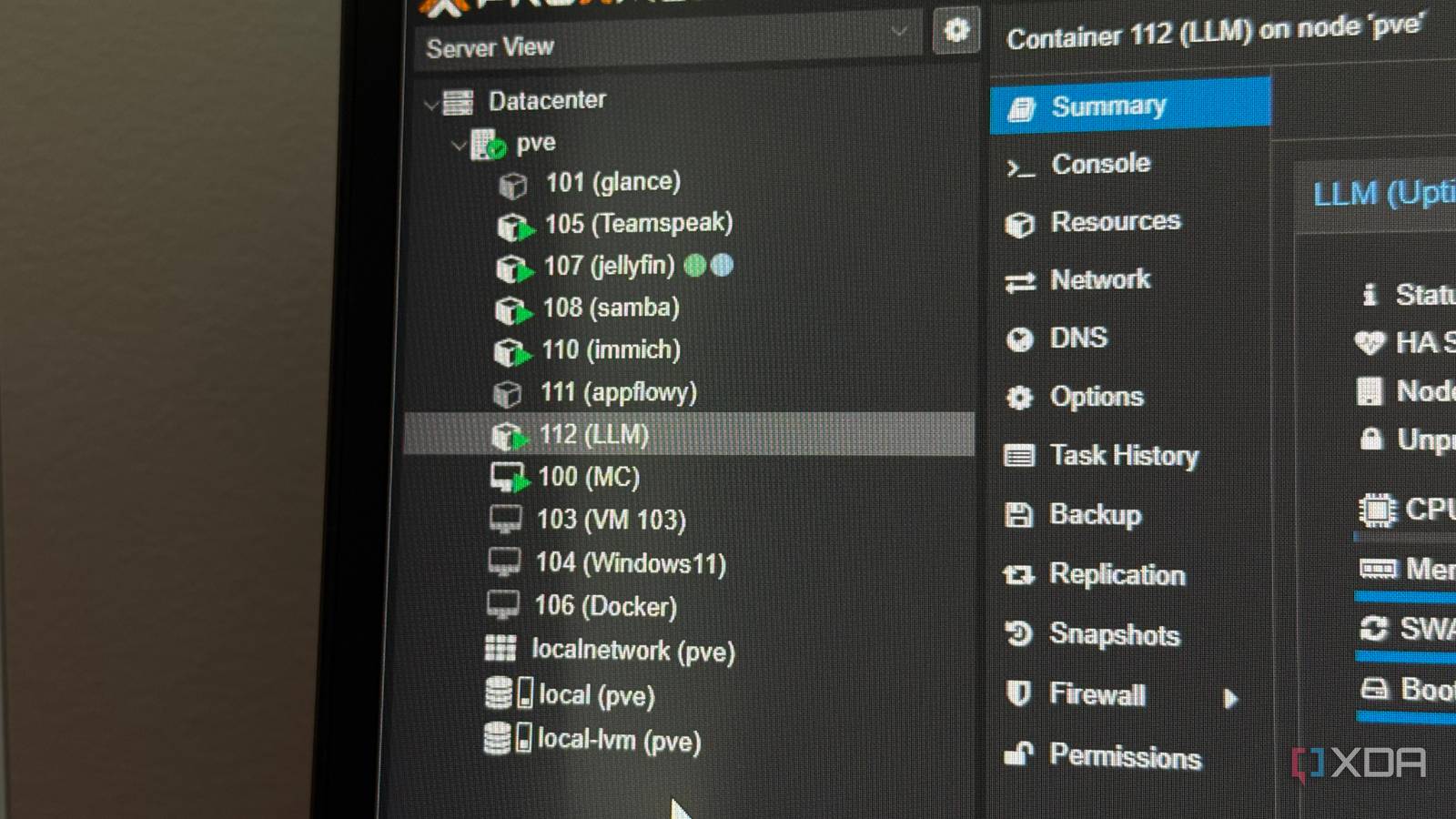Click the Permissions unlock icon
Image resolution: width=1456 pixels, height=819 pixels.
1018,753
